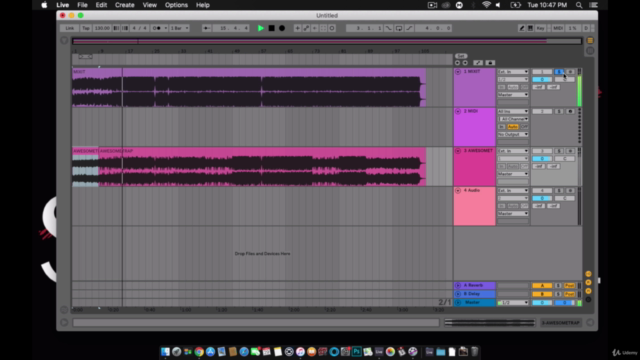The width and height of the screenshot is (640, 360).
Task: Click track 3 AWESOMET volume slider
Action: [x=542, y=158]
